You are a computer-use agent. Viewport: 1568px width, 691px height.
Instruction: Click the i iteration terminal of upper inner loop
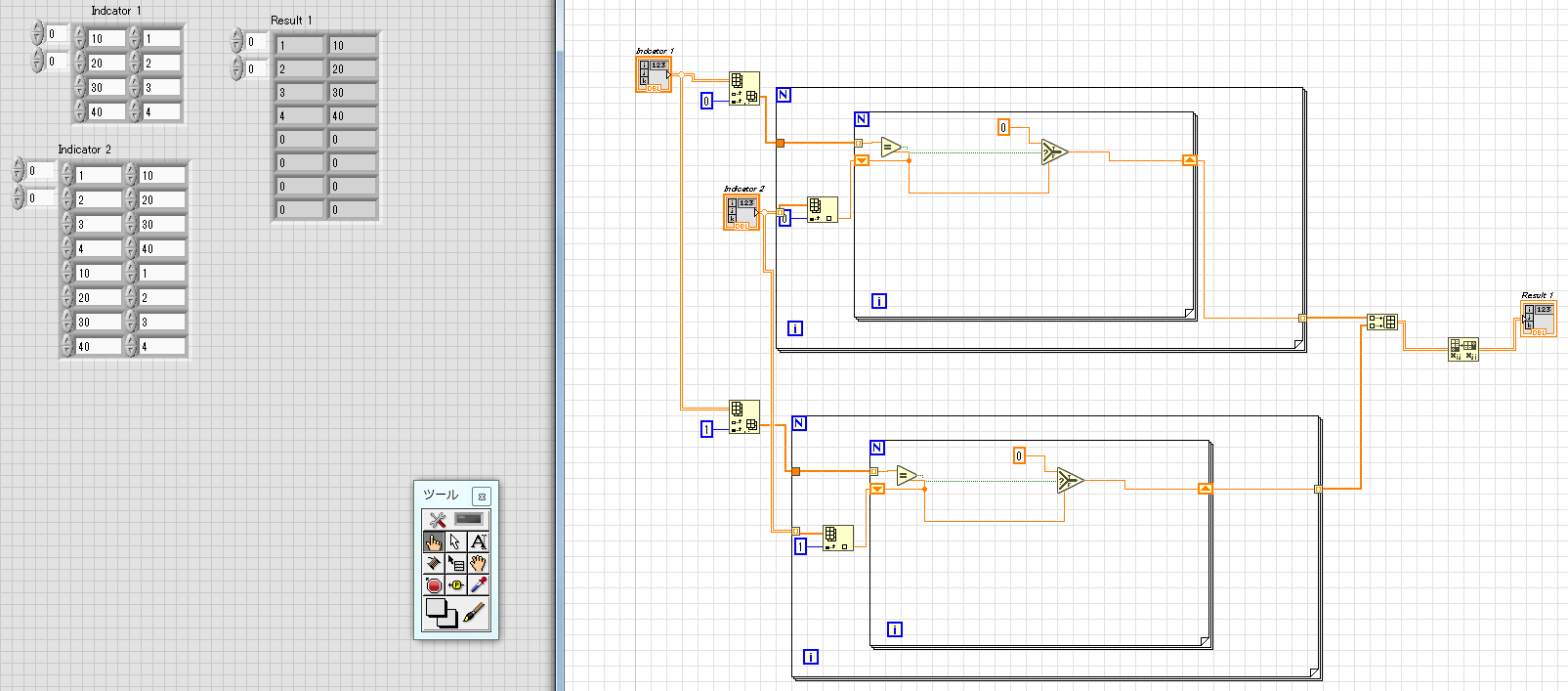(x=879, y=301)
